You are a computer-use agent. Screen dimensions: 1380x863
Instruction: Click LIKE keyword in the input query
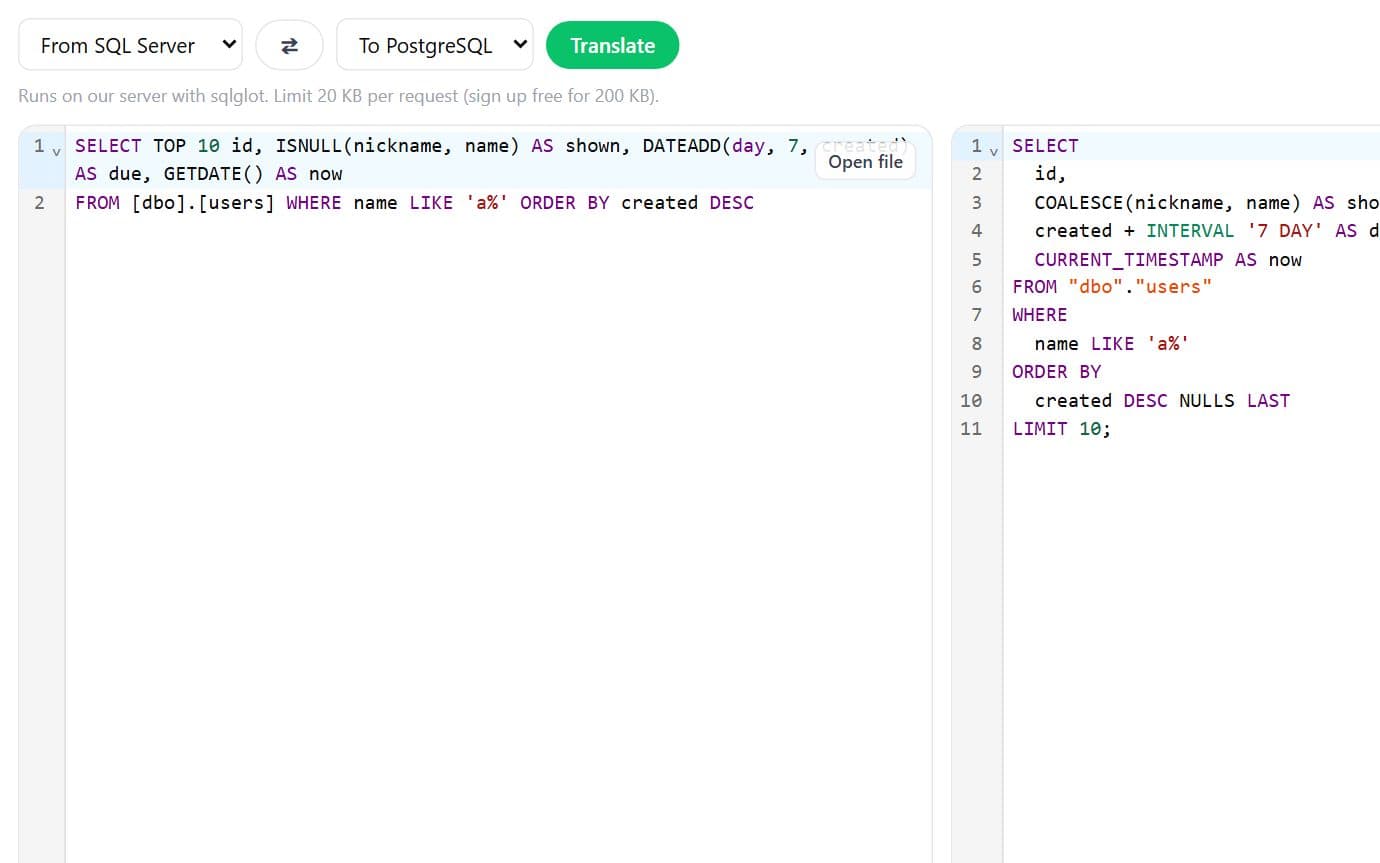[x=431, y=203]
